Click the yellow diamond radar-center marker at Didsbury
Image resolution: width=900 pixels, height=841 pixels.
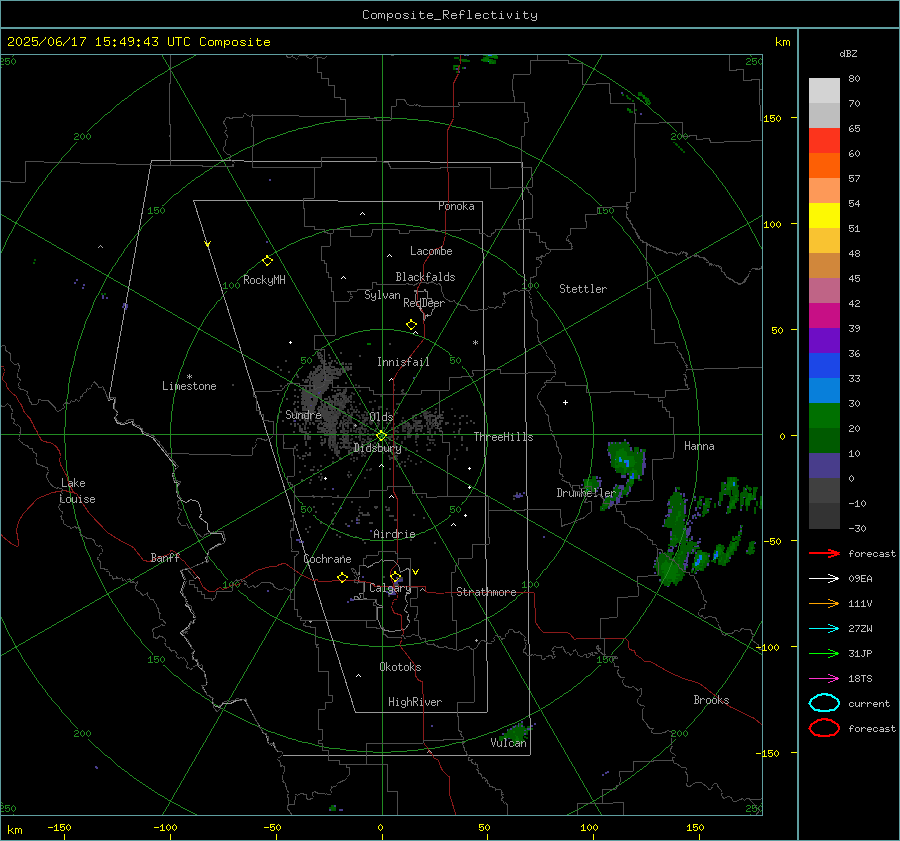pos(381,436)
